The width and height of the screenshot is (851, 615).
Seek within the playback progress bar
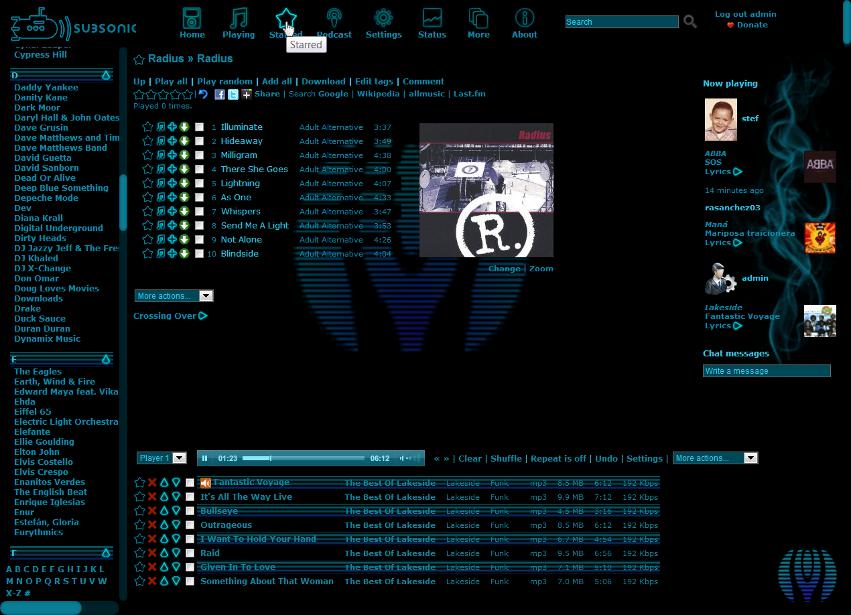click(x=304, y=459)
